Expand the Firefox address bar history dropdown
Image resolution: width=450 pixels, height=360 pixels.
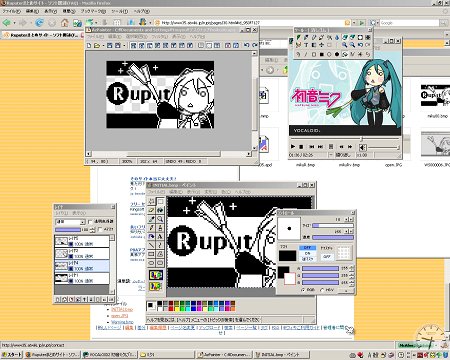[x=354, y=23]
